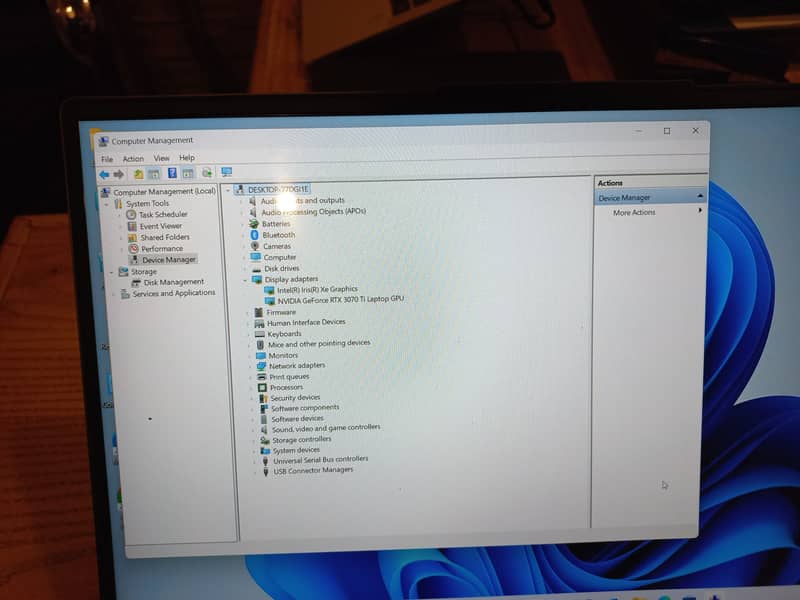Toggle the Show/Hide Action Pane icon
This screenshot has width=800, height=600.
pyautogui.click(x=188, y=174)
